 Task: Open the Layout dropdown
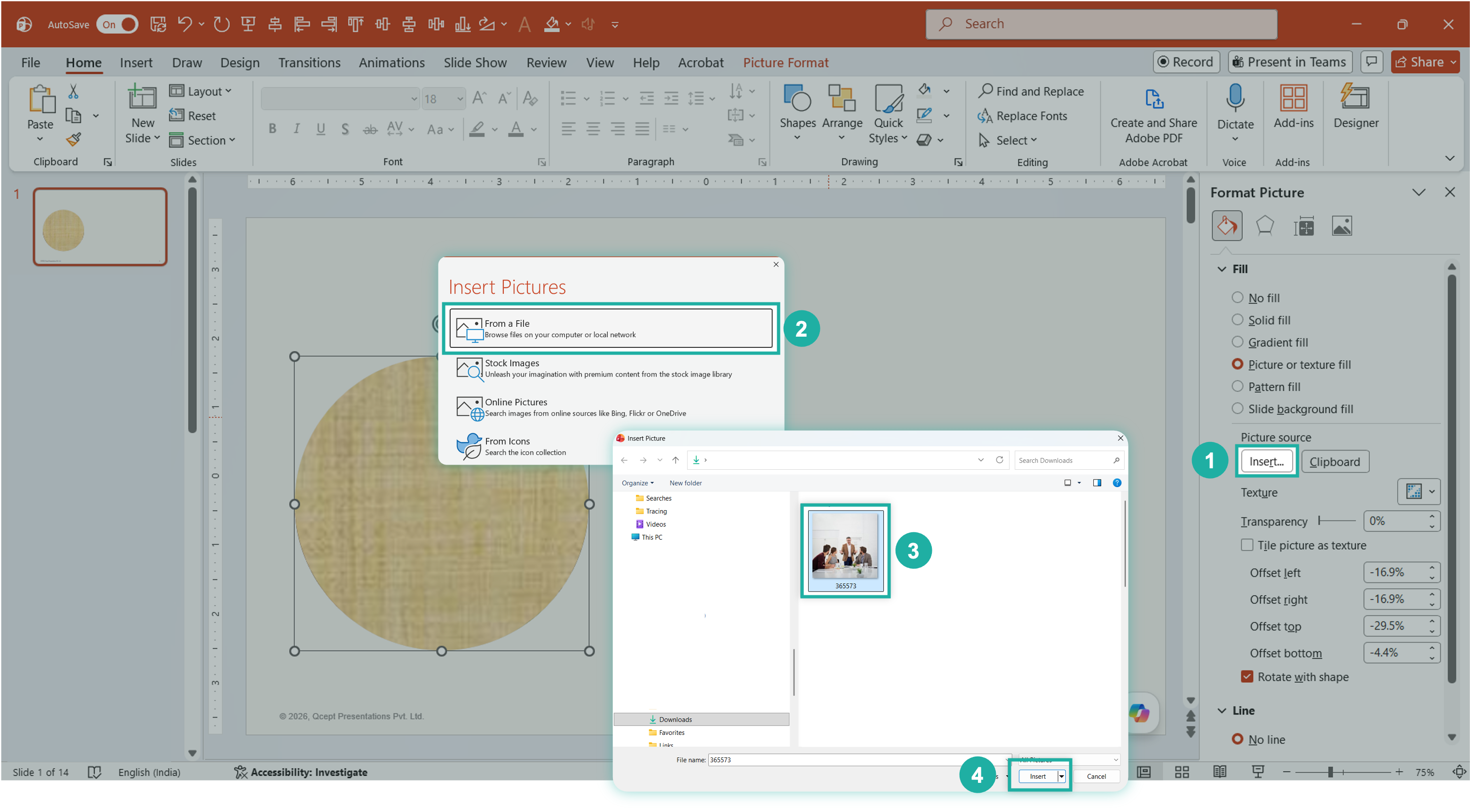click(x=200, y=91)
